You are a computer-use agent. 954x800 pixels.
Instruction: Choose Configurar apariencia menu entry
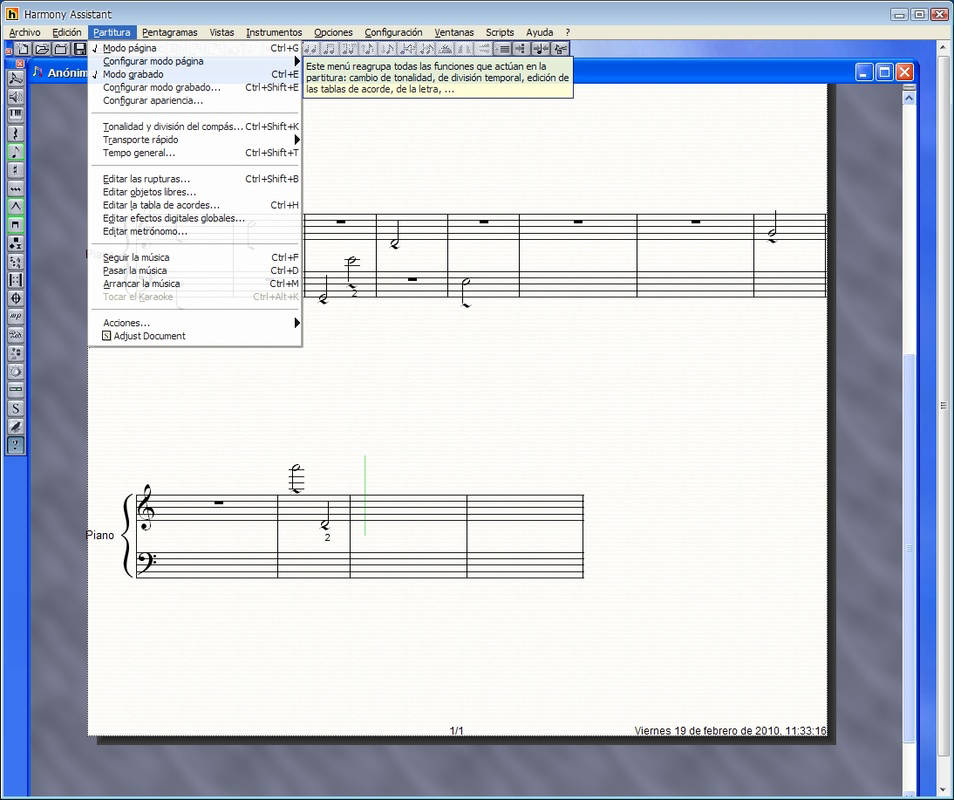tap(195, 101)
